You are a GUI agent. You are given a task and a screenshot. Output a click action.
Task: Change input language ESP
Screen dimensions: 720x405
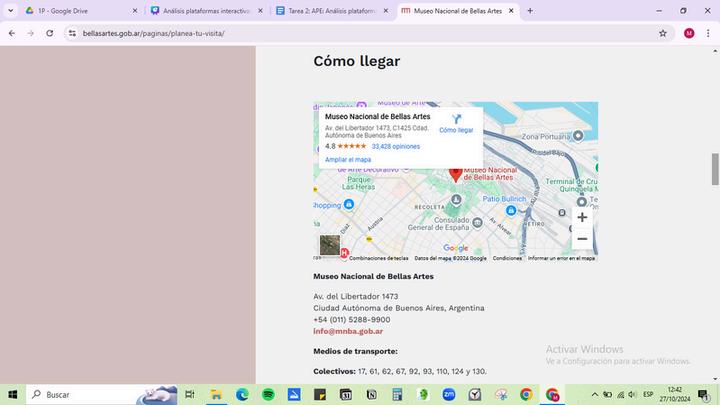[648, 394]
